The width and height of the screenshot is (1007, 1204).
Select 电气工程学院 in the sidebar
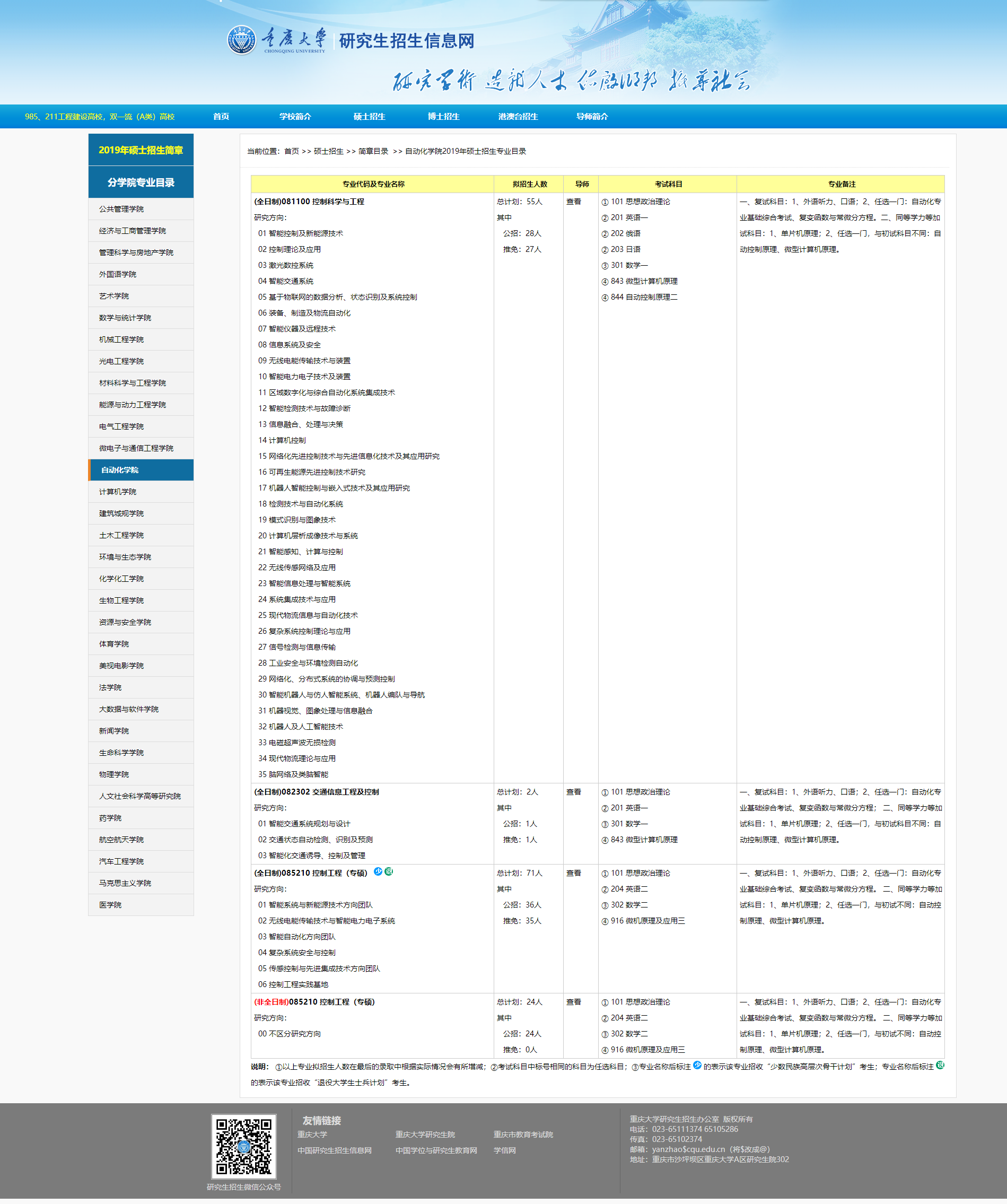click(141, 427)
